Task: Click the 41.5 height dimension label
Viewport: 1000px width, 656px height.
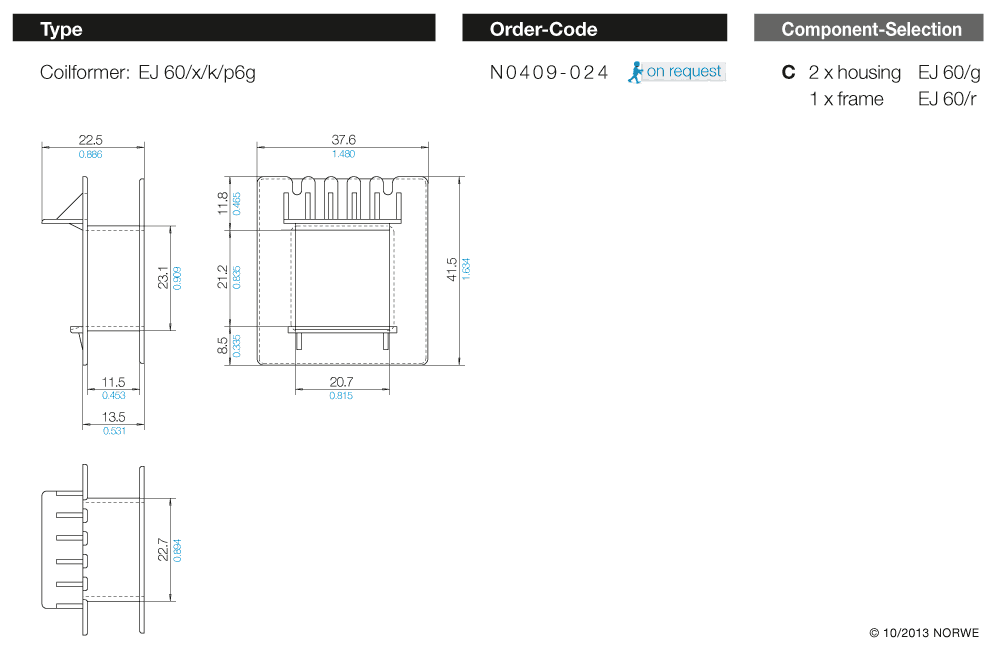Action: (x=452, y=269)
